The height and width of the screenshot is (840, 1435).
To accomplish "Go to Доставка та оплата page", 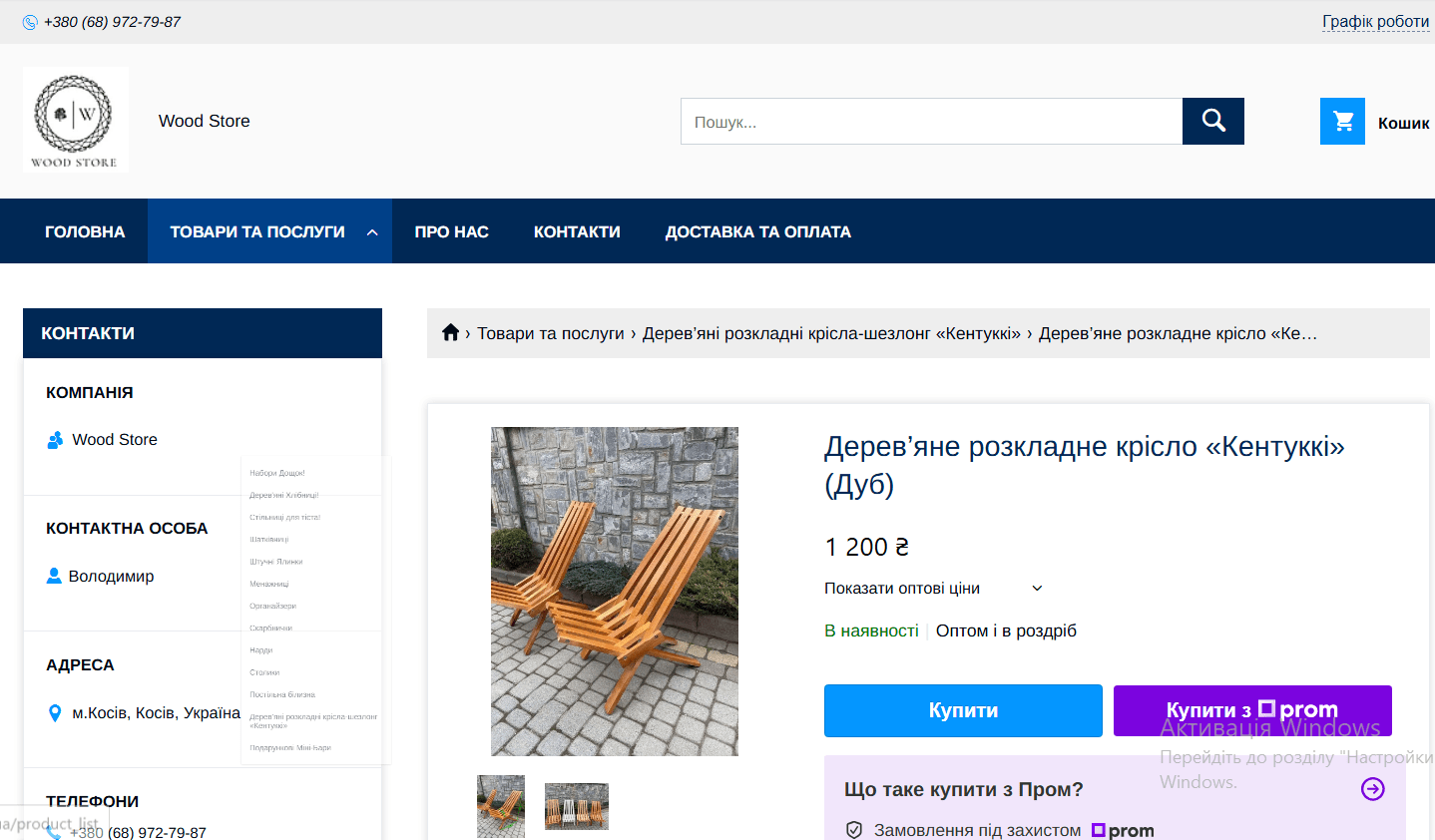I will click(757, 231).
